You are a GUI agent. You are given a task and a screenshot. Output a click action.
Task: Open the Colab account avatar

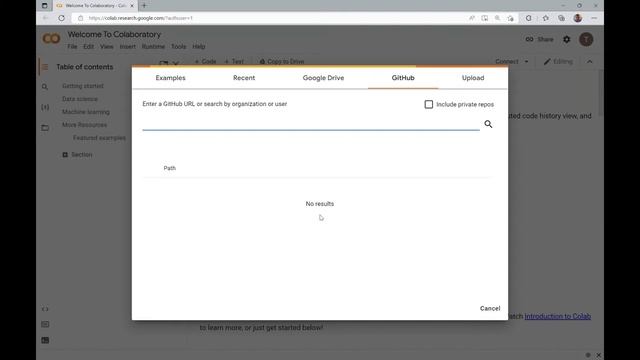coord(586,39)
